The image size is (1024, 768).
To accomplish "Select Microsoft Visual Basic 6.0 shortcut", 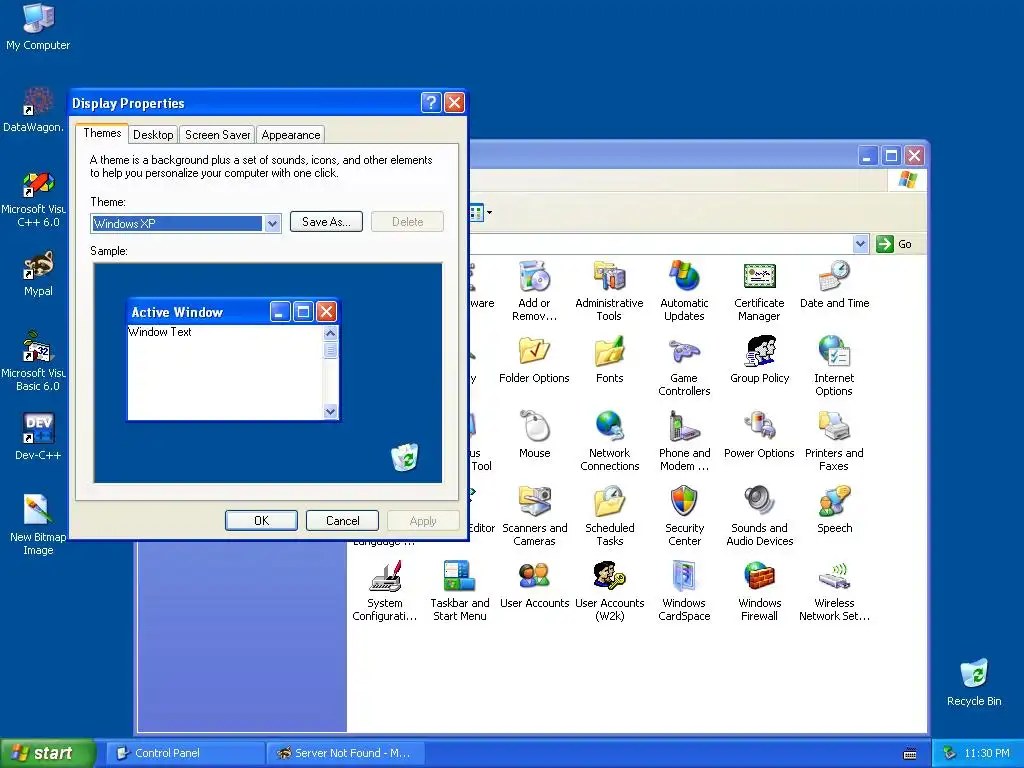I will coord(34,360).
